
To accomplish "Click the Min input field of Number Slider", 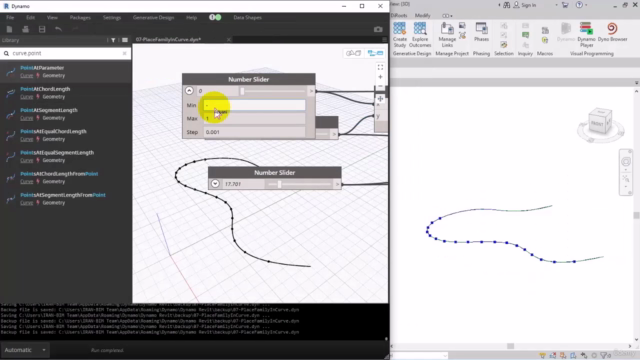I will (254, 105).
